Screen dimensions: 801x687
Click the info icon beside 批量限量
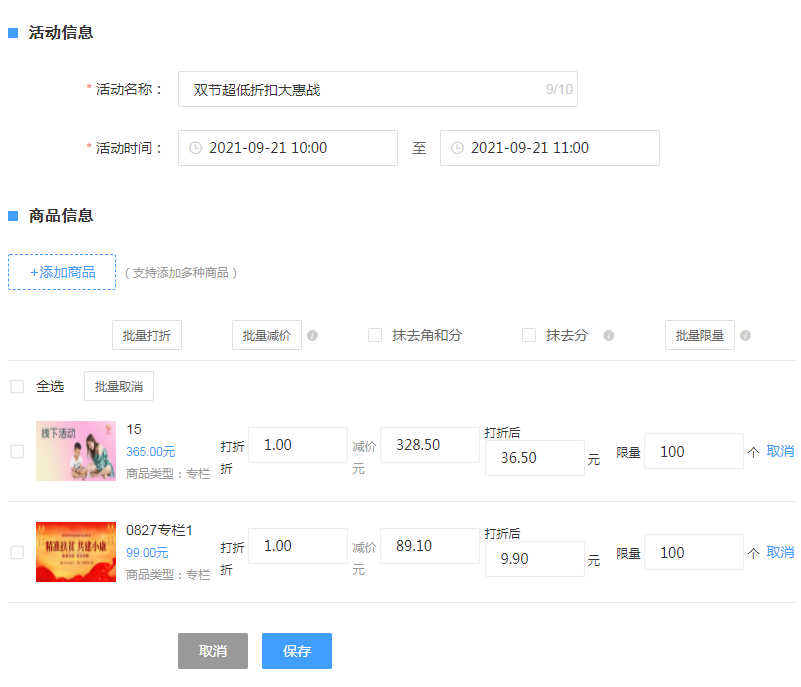tap(745, 335)
